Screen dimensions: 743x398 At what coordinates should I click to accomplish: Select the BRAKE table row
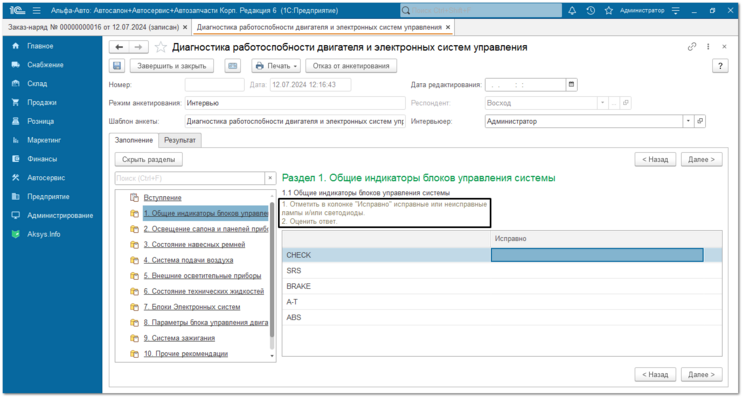502,286
